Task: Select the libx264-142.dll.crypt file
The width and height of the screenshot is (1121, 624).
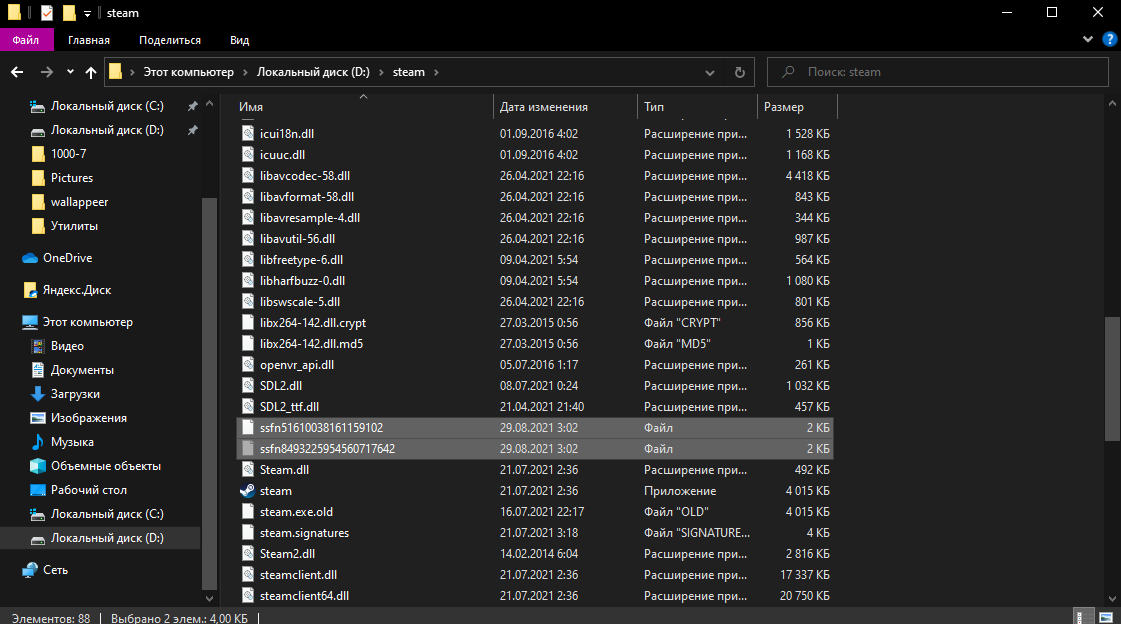Action: [x=535, y=322]
